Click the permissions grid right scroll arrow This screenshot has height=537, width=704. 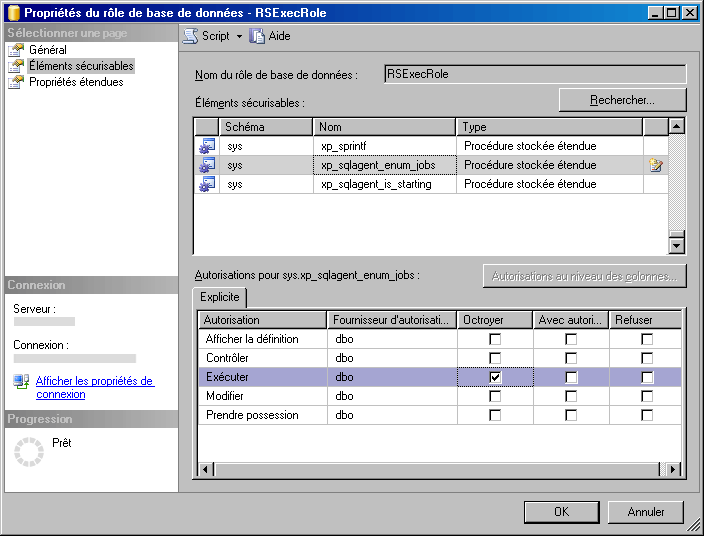(673, 470)
